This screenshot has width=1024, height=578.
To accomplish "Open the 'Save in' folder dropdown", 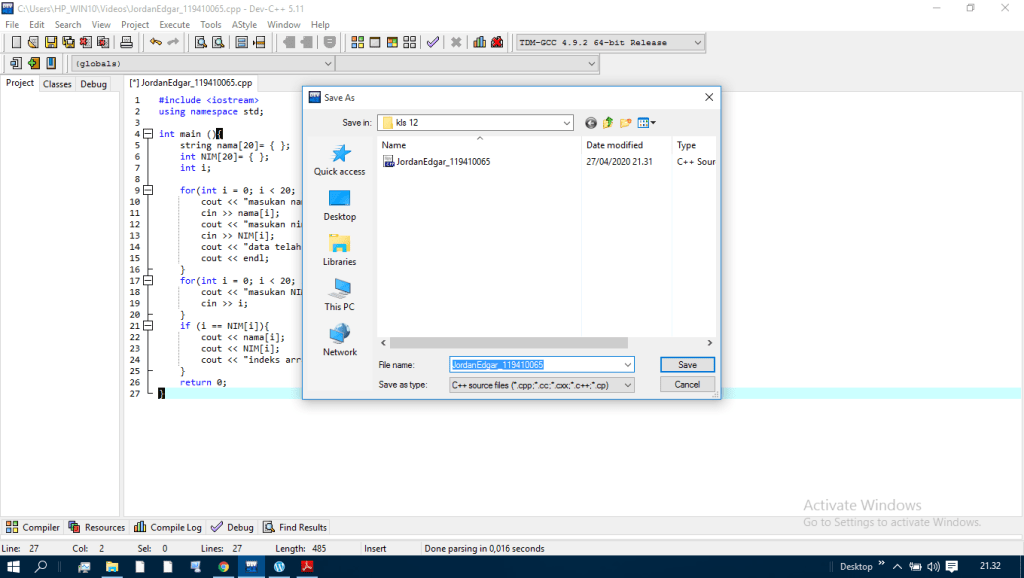I will [x=566, y=123].
